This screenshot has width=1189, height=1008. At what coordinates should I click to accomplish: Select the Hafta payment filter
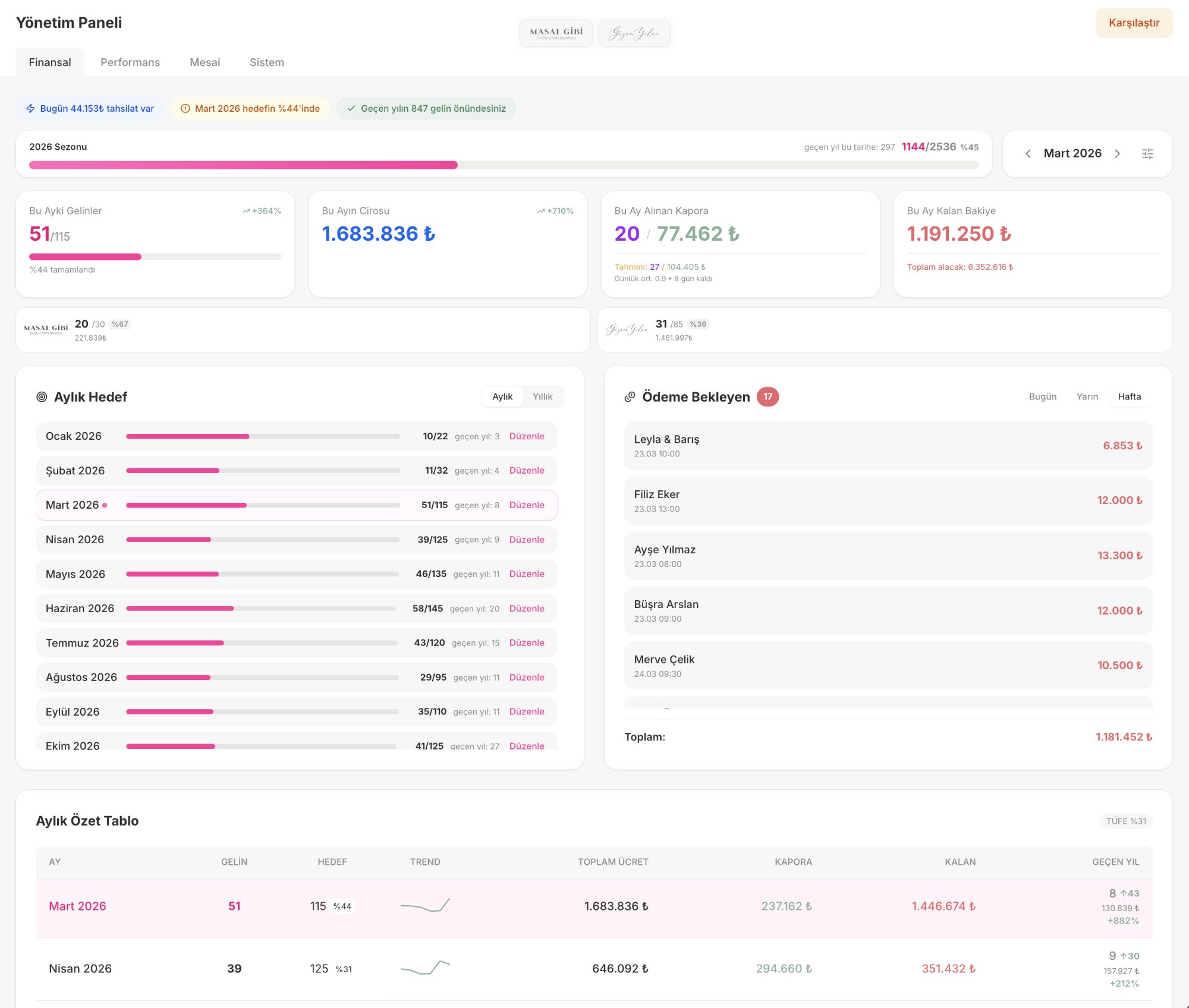coord(1129,397)
